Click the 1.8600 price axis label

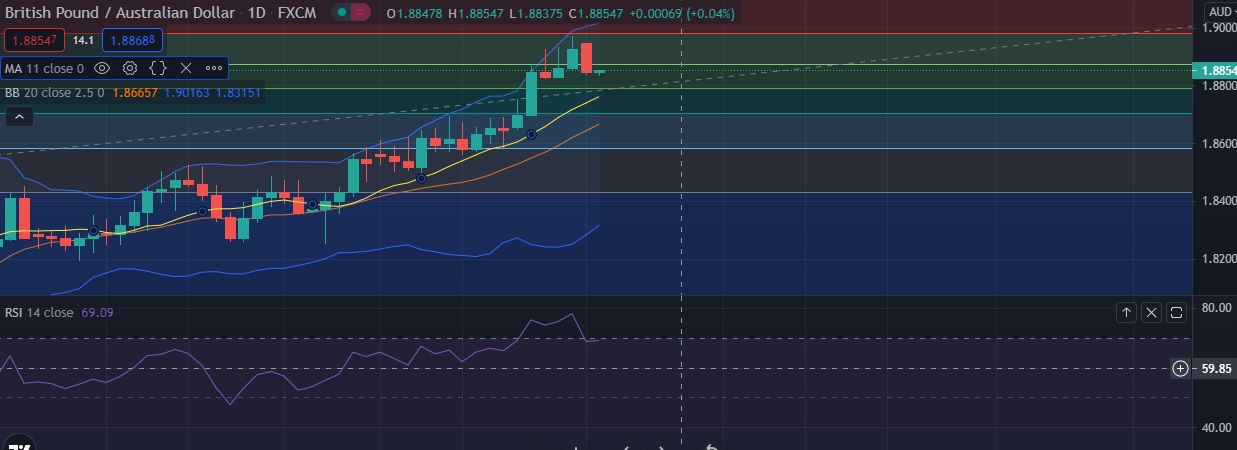coord(1220,144)
